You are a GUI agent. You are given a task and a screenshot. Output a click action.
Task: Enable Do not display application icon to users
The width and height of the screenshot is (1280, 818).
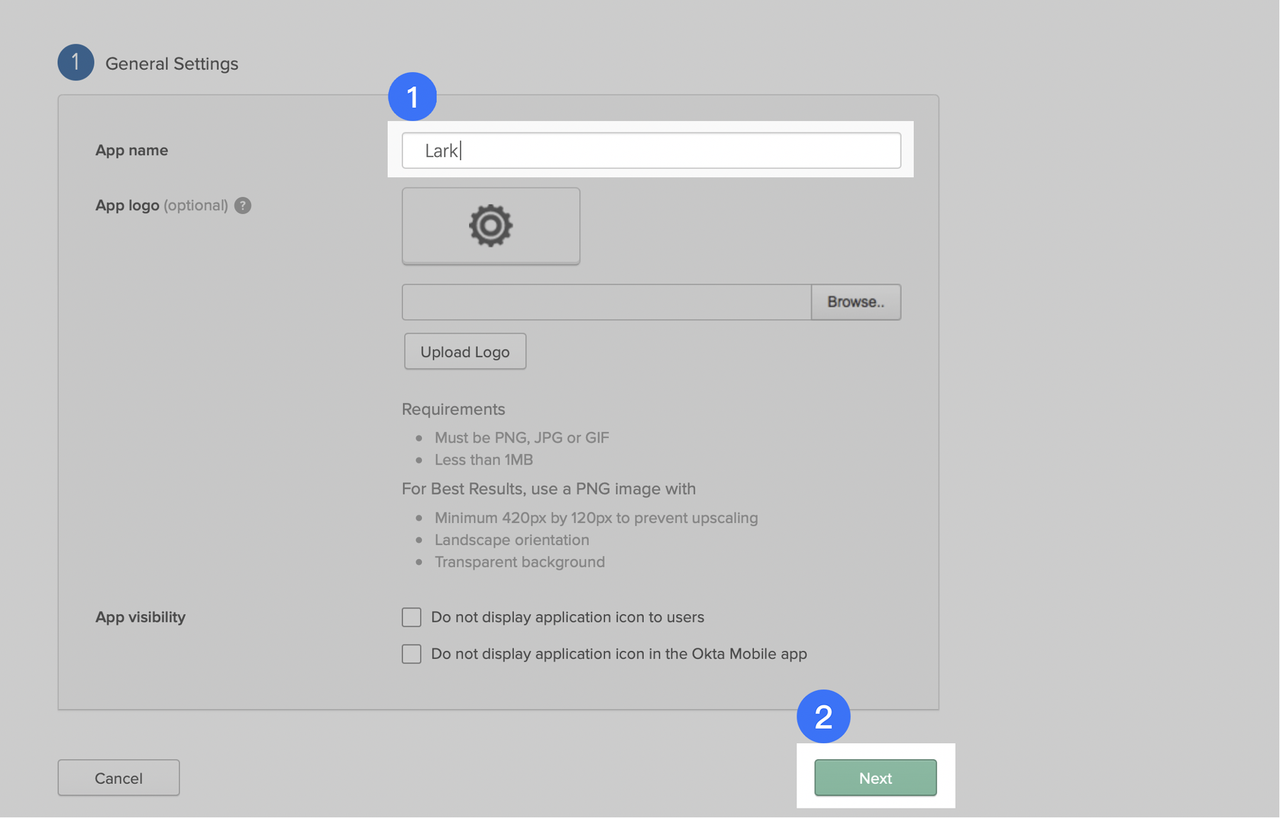click(x=411, y=617)
